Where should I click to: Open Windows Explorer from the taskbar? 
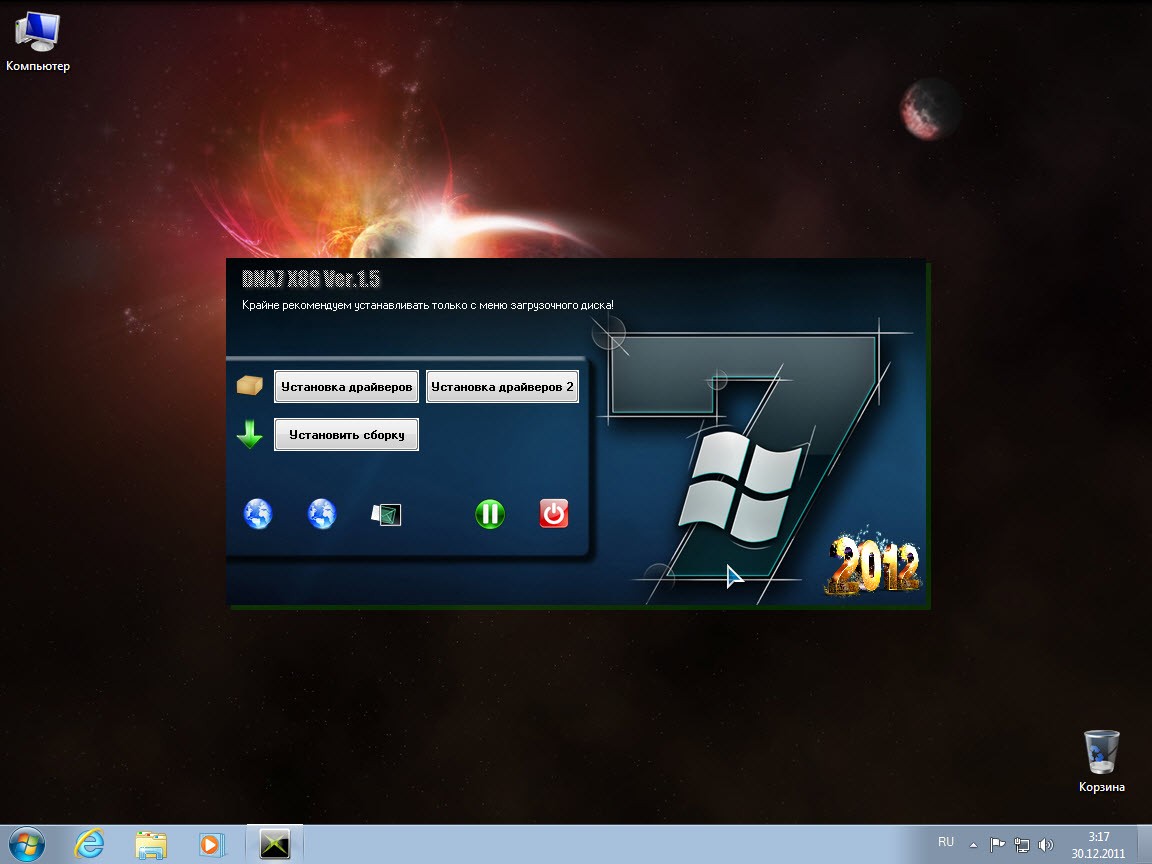151,845
